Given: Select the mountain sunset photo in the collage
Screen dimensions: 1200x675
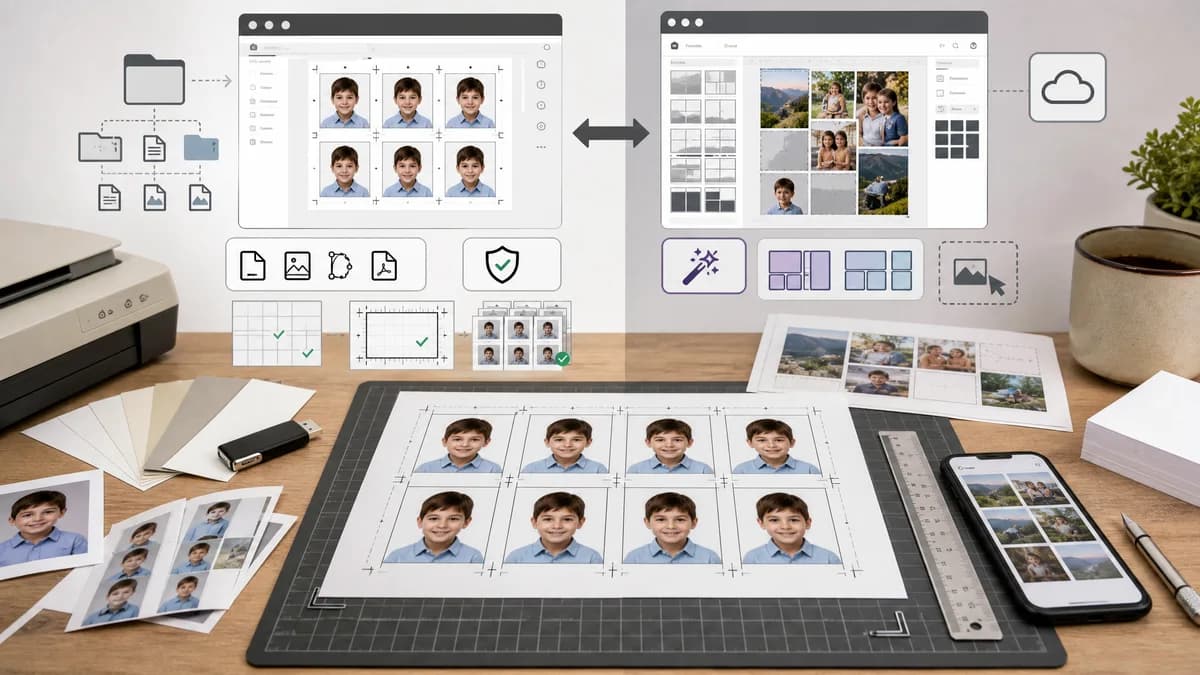Looking at the screenshot, I should [784, 98].
